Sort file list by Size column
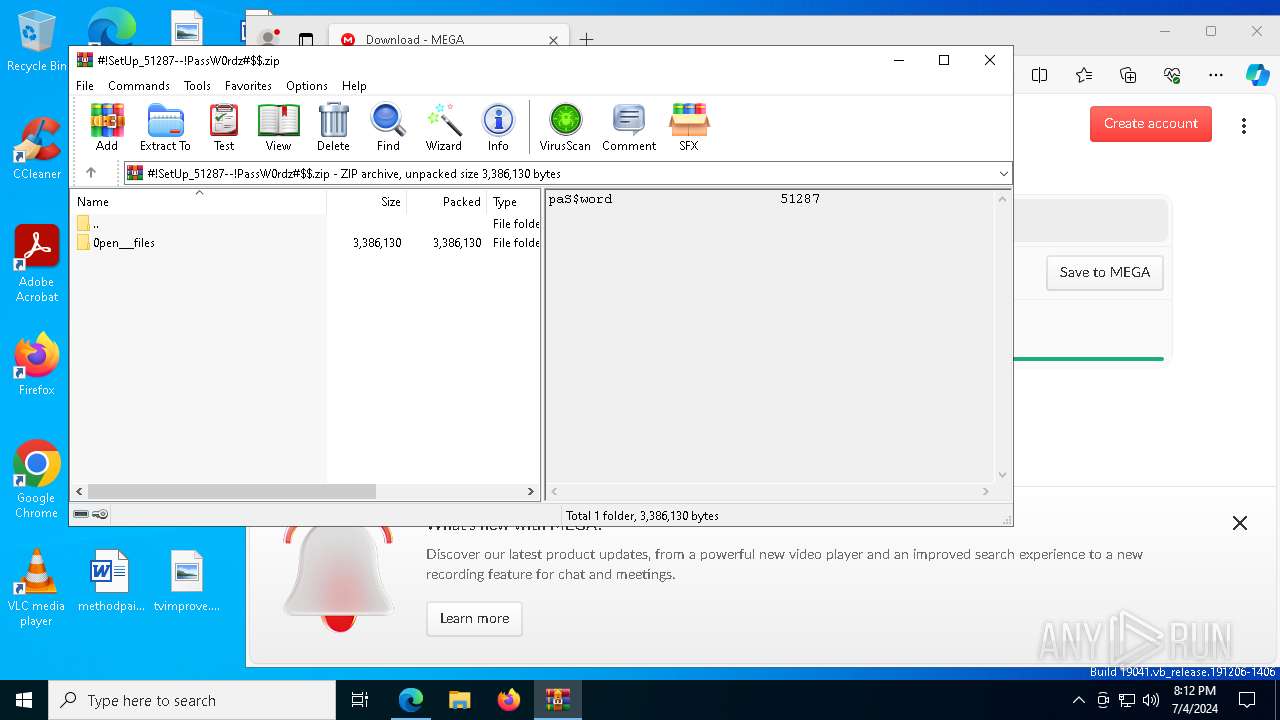 [x=367, y=202]
